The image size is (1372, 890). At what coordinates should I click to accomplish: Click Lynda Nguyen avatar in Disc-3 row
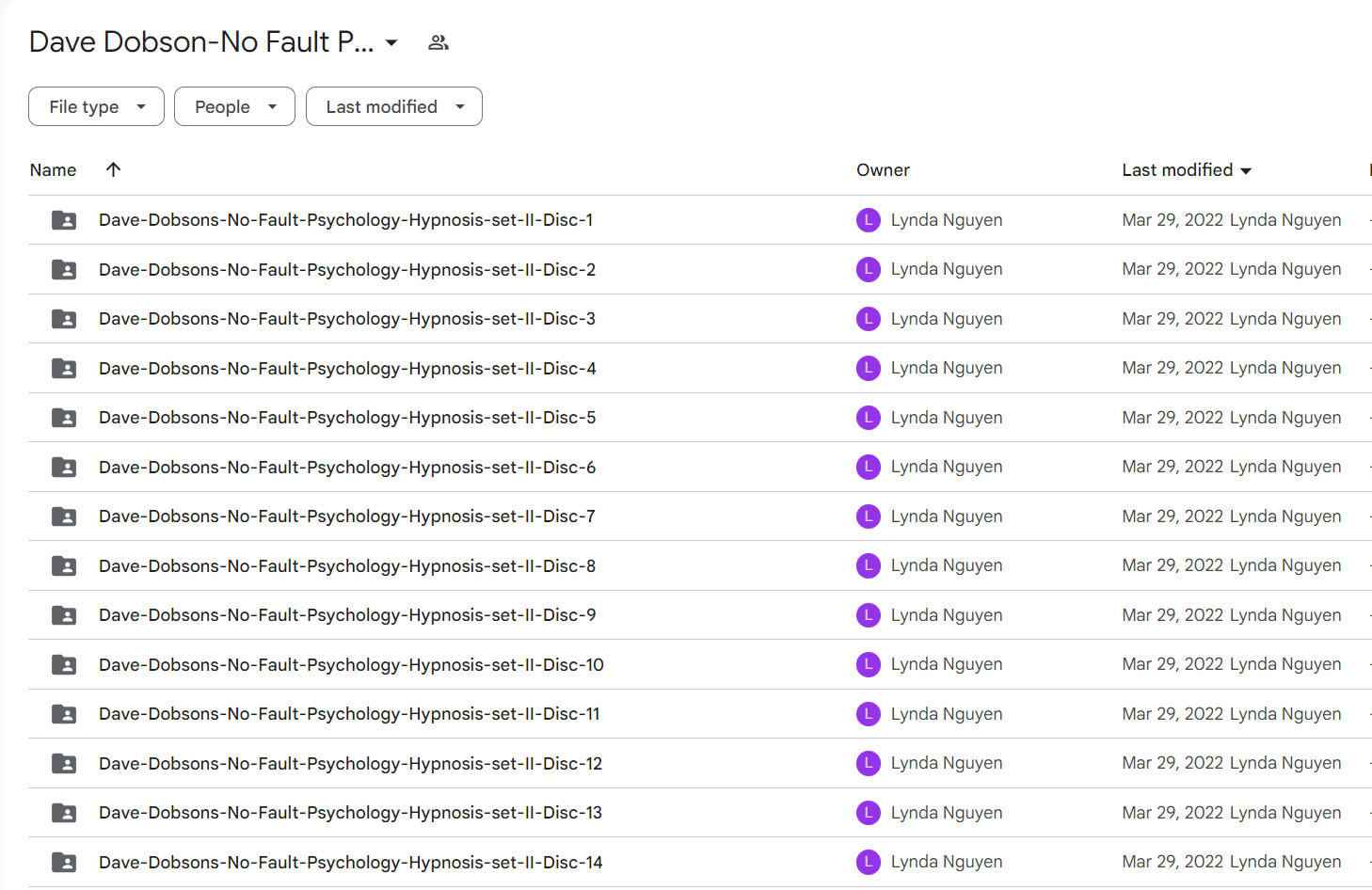click(868, 319)
